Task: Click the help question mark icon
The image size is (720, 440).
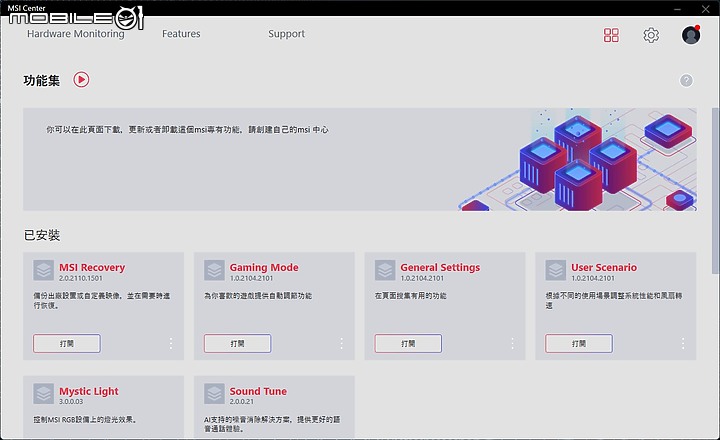Action: pos(686,80)
